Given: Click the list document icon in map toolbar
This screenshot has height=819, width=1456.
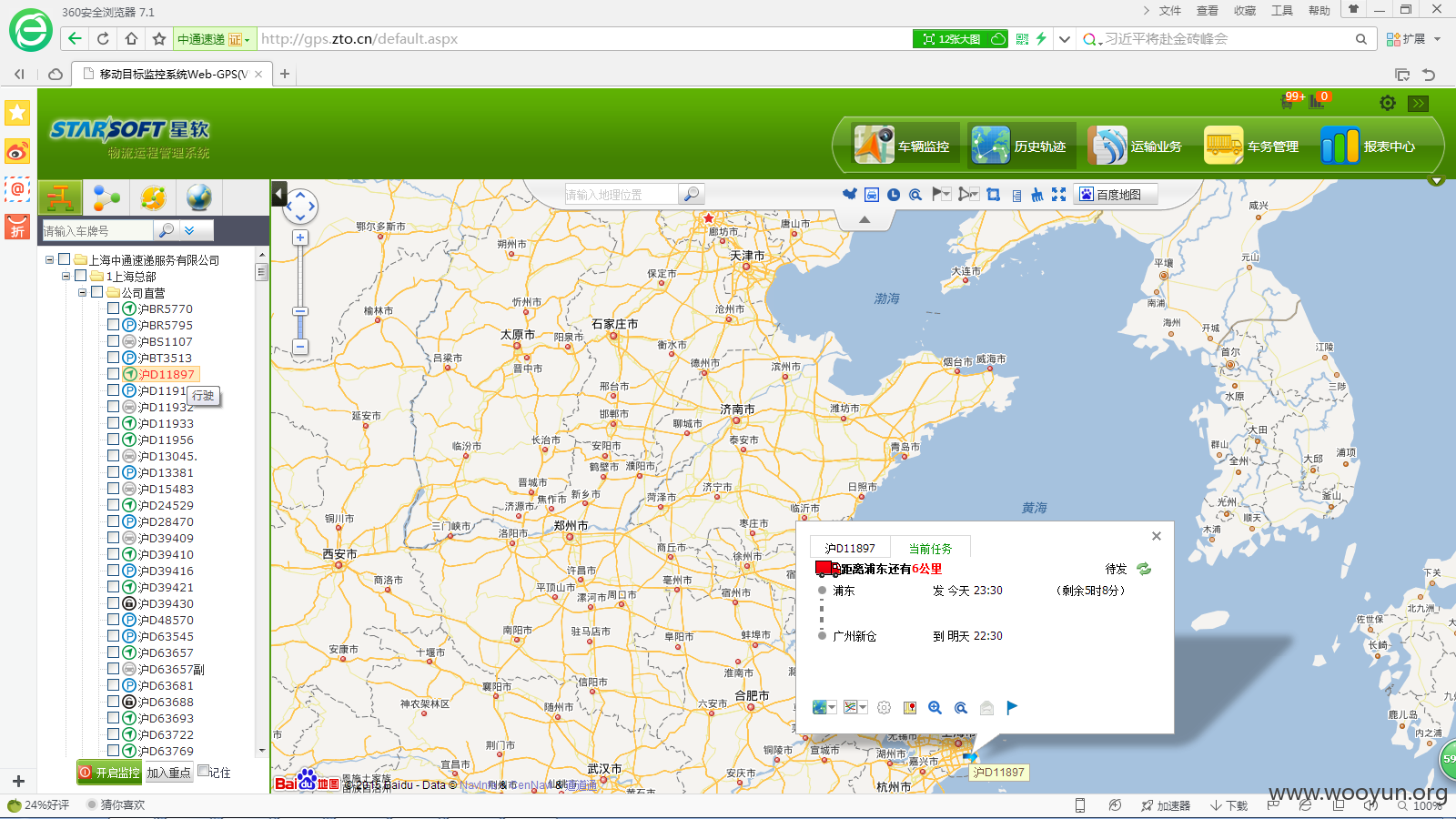Looking at the screenshot, I should pyautogui.click(x=1016, y=195).
